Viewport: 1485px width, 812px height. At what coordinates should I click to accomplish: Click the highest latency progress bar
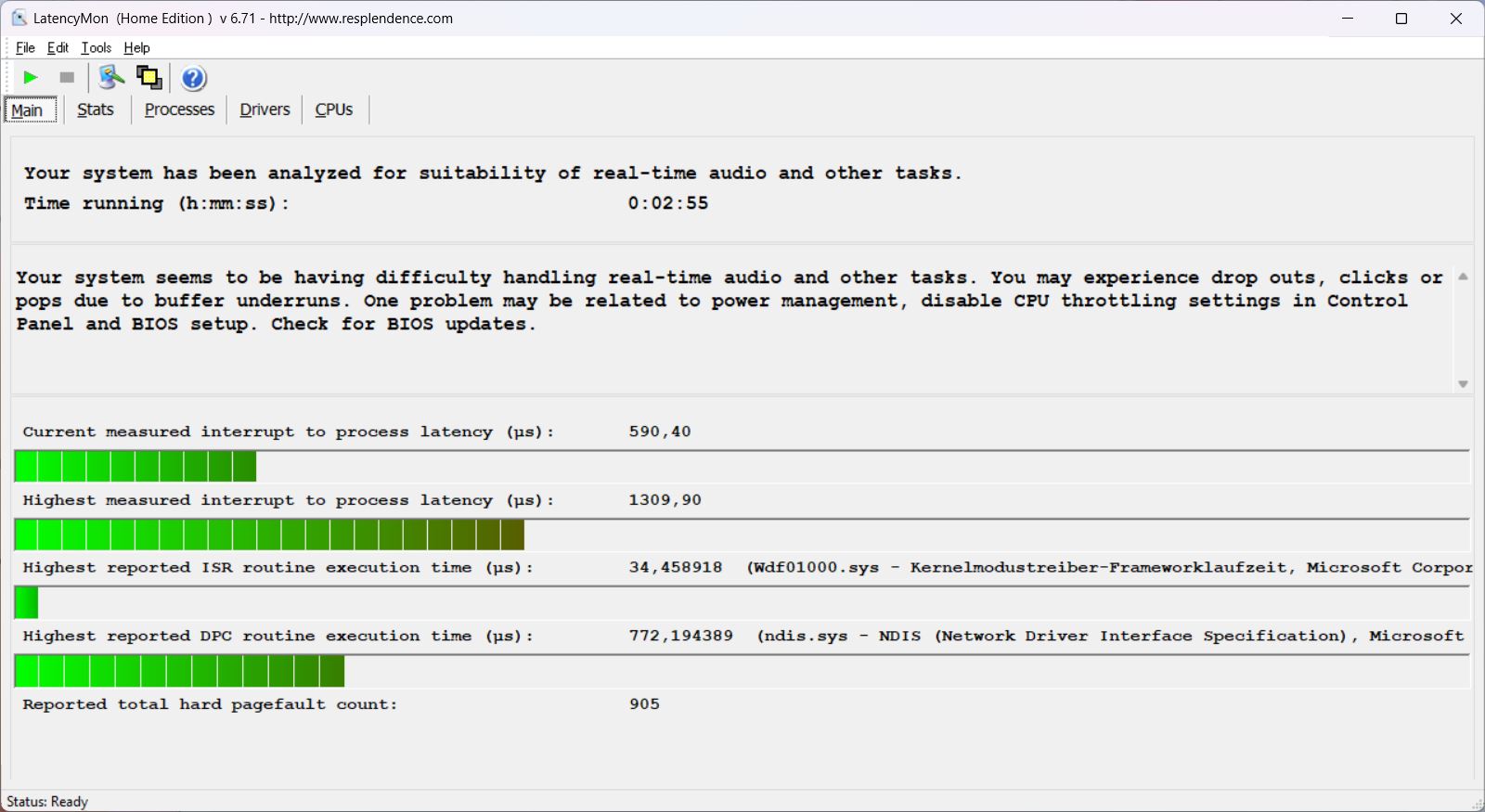click(x=742, y=535)
